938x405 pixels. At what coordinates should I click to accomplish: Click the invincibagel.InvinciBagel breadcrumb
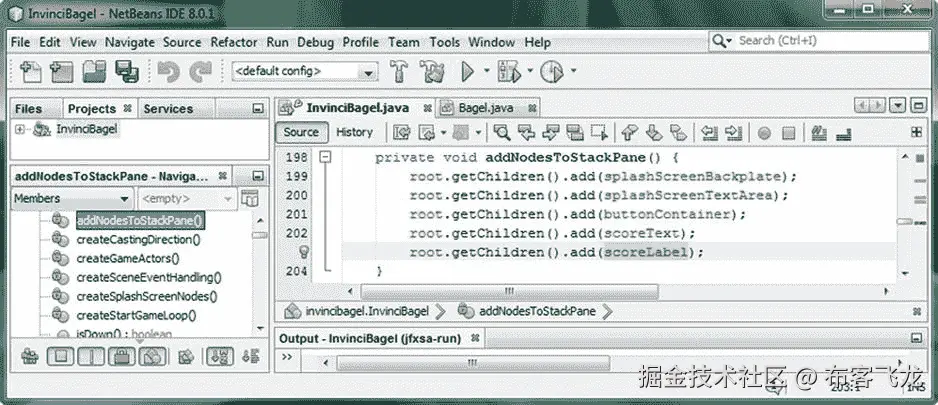point(367,311)
